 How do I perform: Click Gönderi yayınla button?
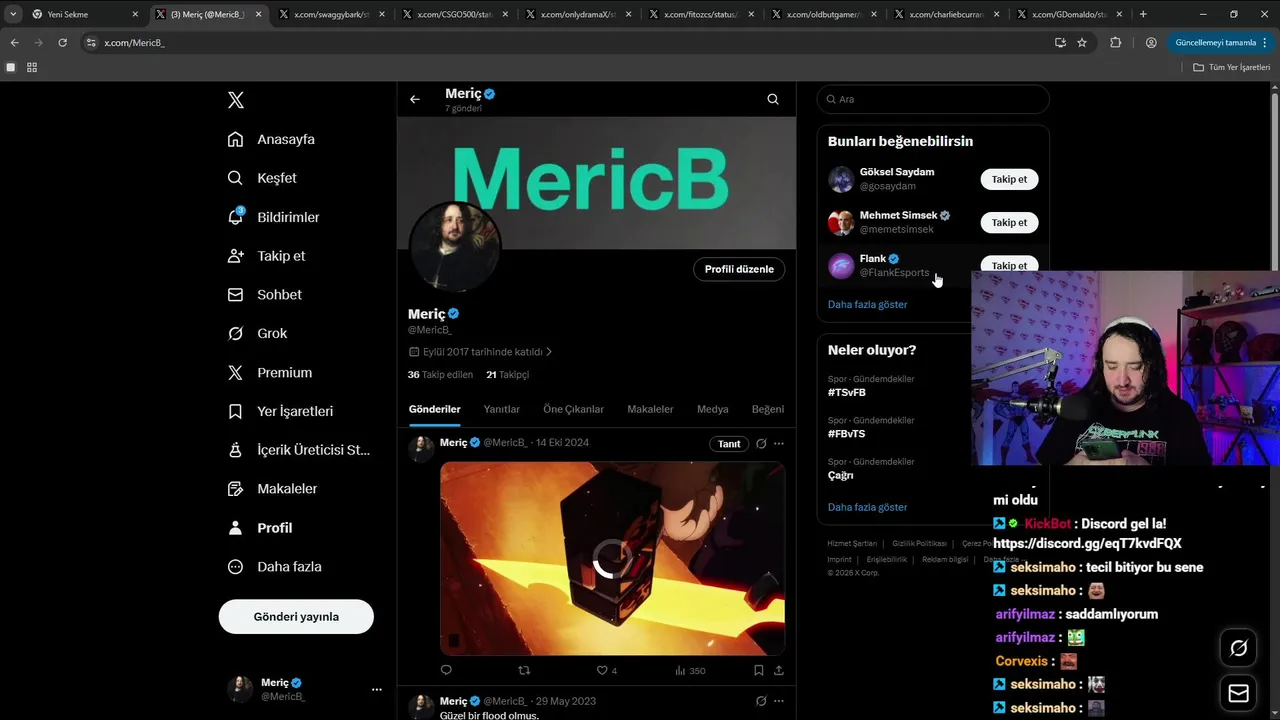point(296,616)
